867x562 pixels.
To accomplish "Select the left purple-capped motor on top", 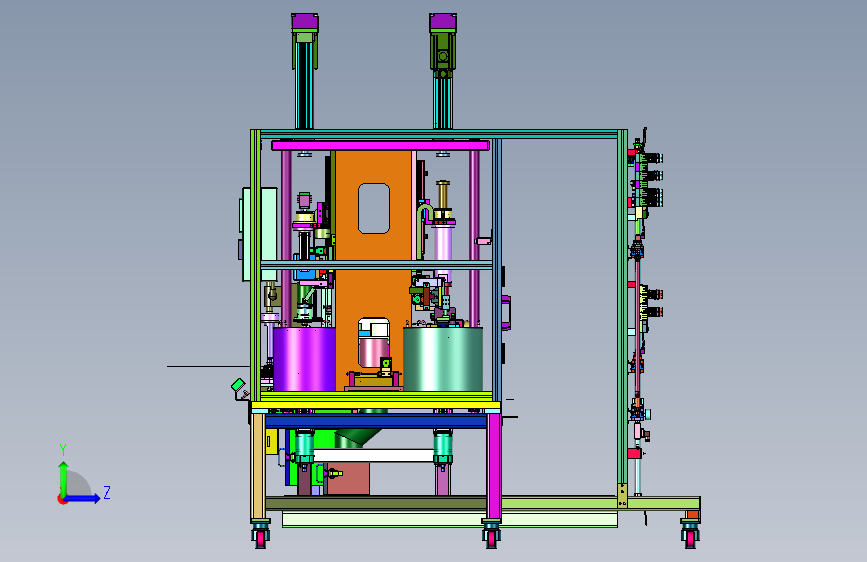I will coord(304,22).
